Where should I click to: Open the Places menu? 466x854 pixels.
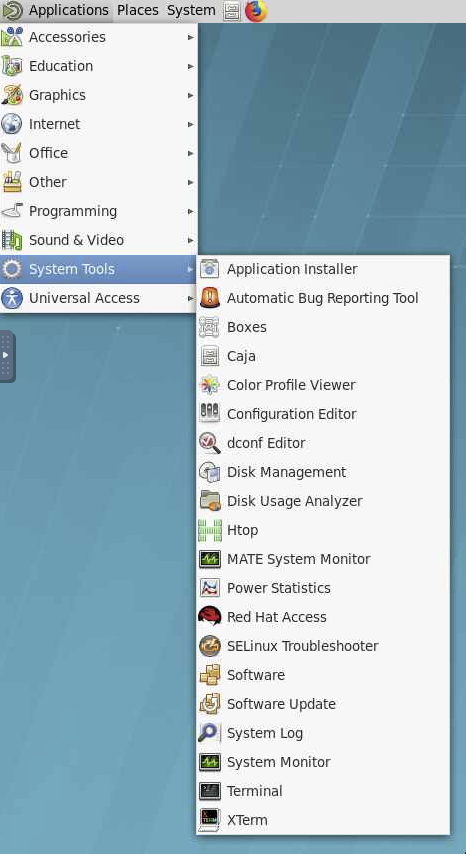[x=138, y=10]
